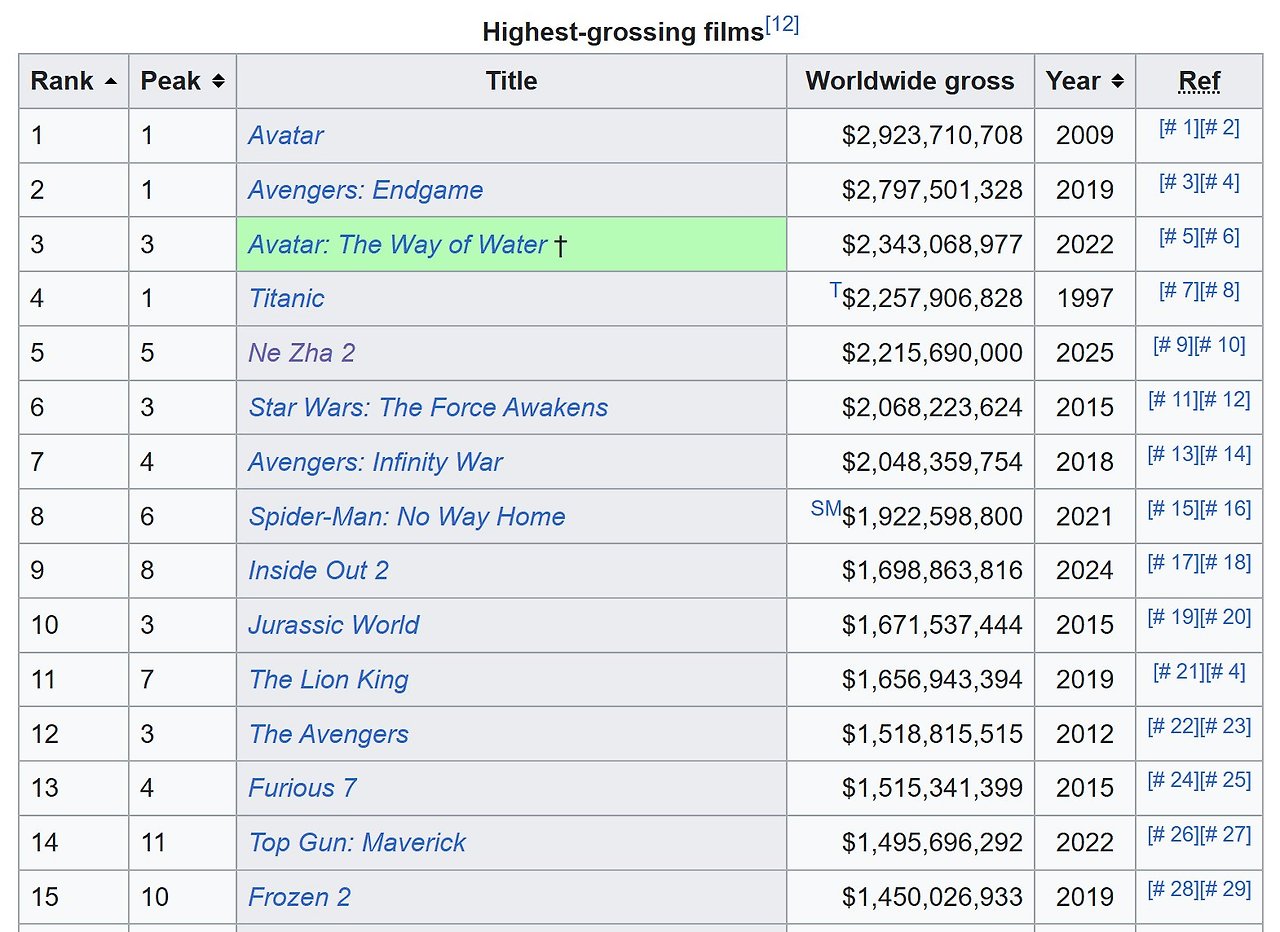This screenshot has height=932, width=1280.
Task: Open reference [# 6] for Way of Water
Action: (x=1219, y=236)
